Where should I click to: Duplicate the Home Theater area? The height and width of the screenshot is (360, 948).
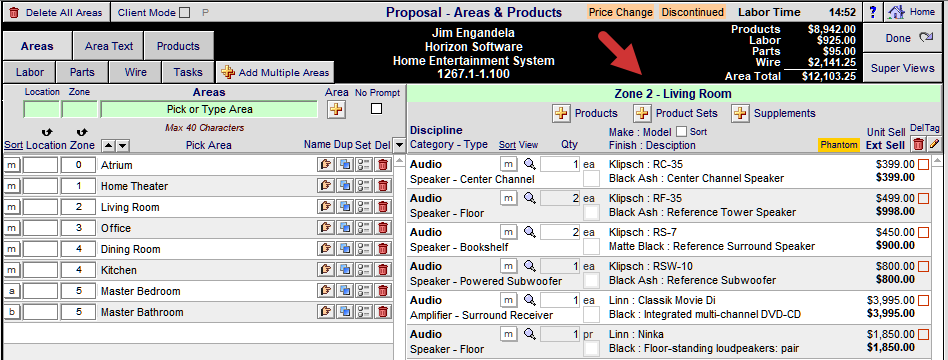pos(345,186)
